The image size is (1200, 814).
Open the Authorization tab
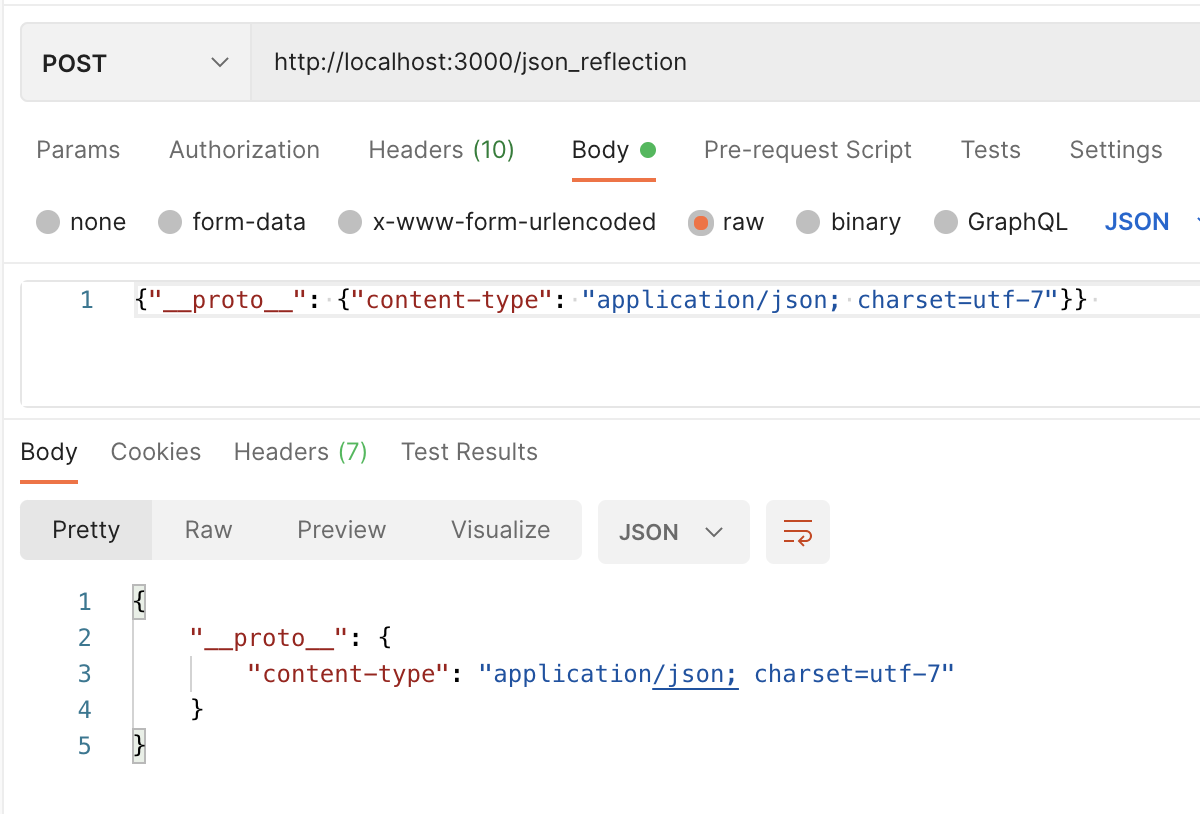[x=244, y=150]
